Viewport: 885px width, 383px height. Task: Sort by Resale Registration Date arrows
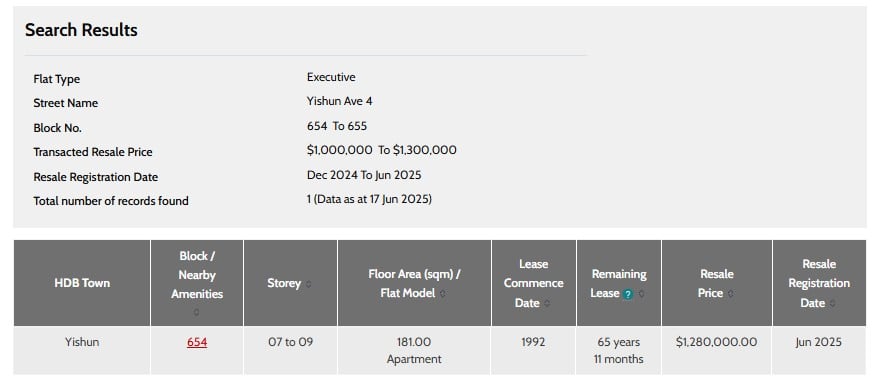tap(833, 303)
